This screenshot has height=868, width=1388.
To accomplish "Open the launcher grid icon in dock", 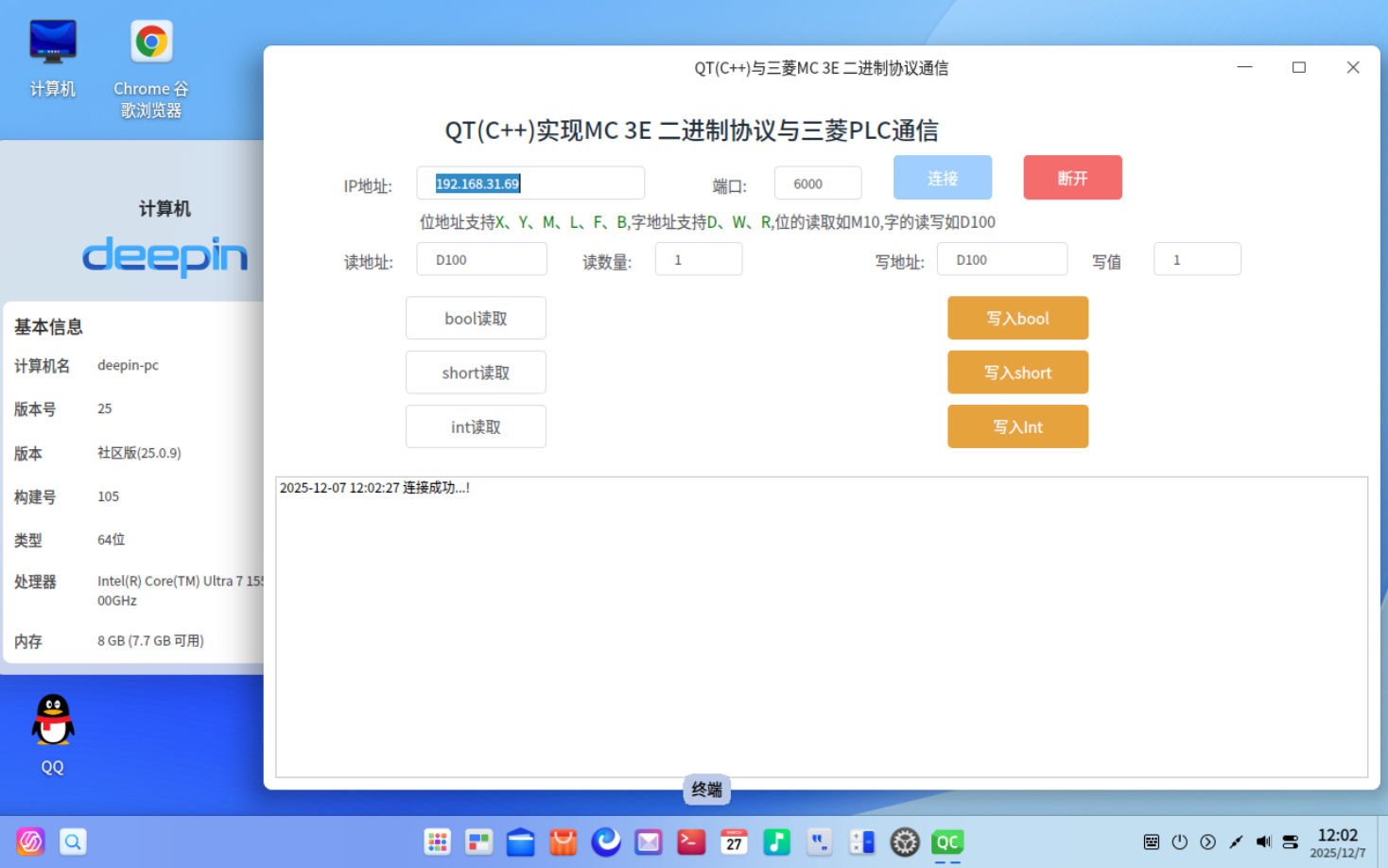I will (437, 842).
